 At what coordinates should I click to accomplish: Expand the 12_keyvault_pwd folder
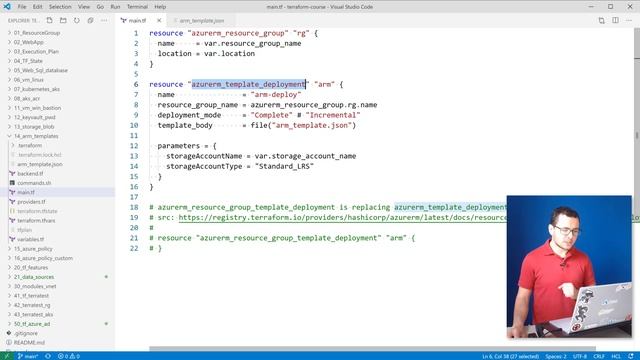(x=34, y=117)
